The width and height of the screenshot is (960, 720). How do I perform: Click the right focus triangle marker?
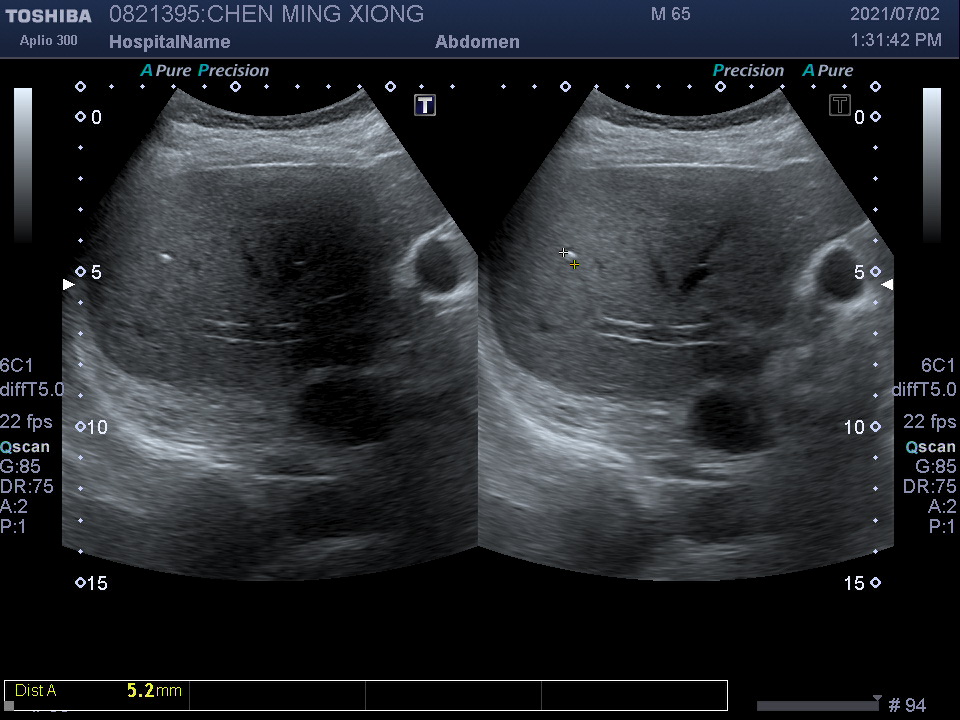pos(887,285)
